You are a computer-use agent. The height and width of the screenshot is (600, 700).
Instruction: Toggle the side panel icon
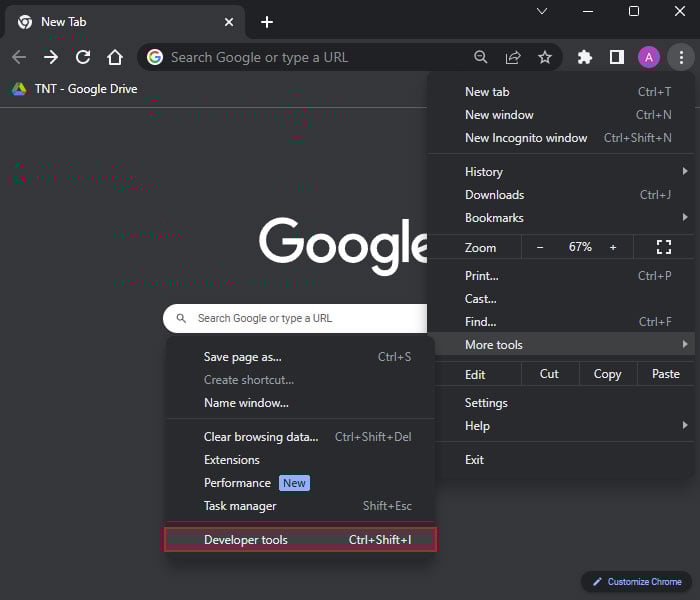click(617, 57)
